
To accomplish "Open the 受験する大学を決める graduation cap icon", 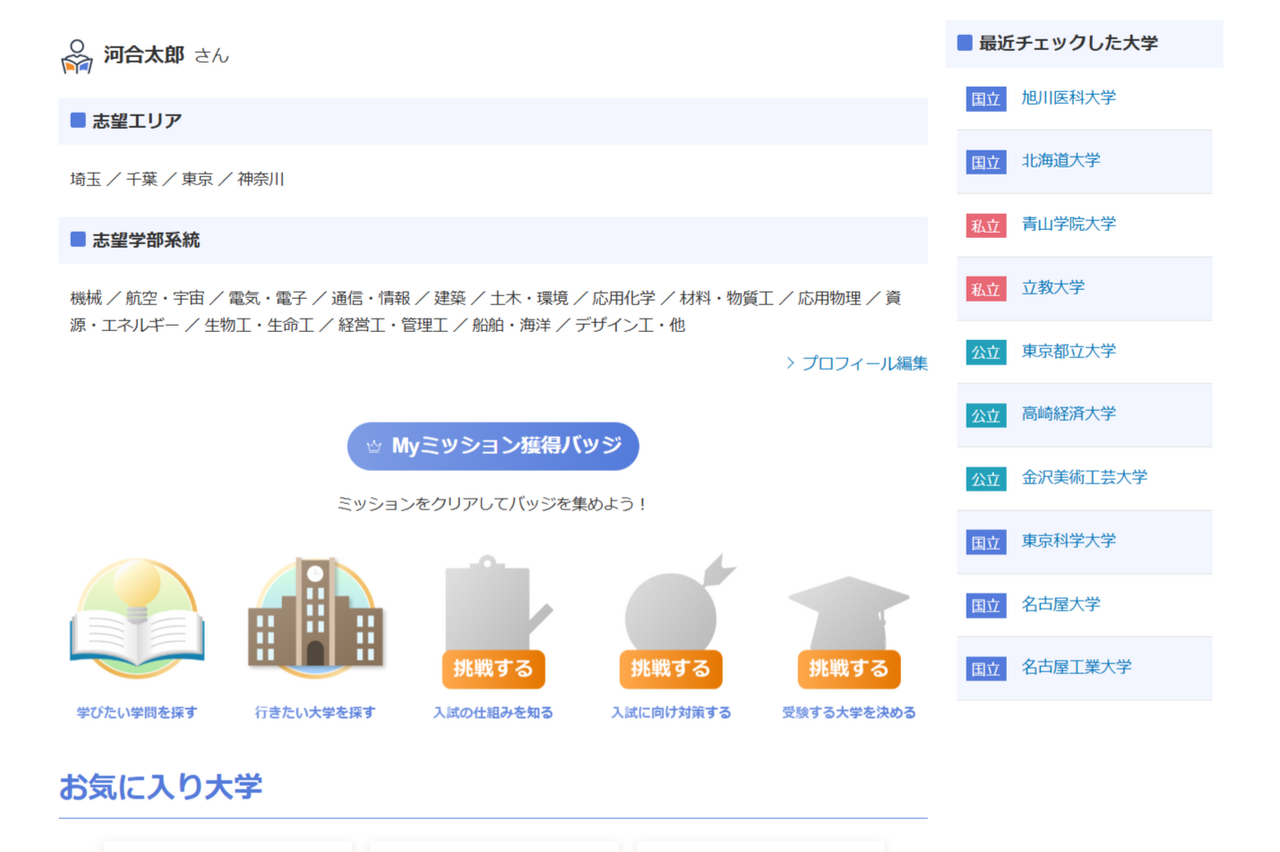I will (x=849, y=610).
